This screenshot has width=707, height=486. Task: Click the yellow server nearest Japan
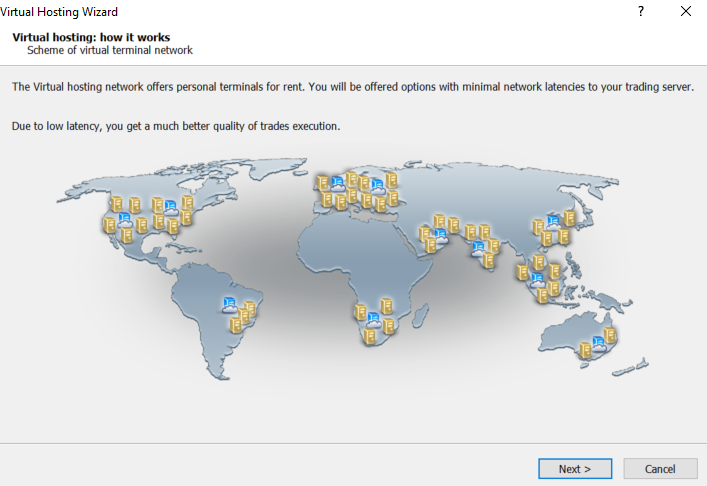569,218
